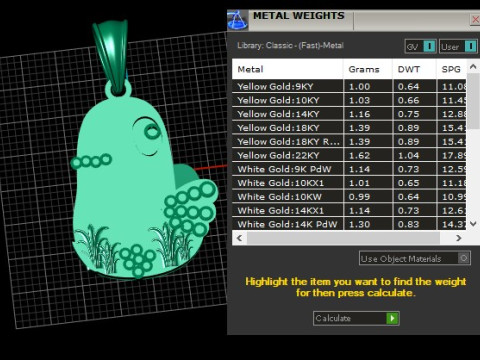Click the 1.30 grams value for 14K PdW
480x360 pixels.
359,224
